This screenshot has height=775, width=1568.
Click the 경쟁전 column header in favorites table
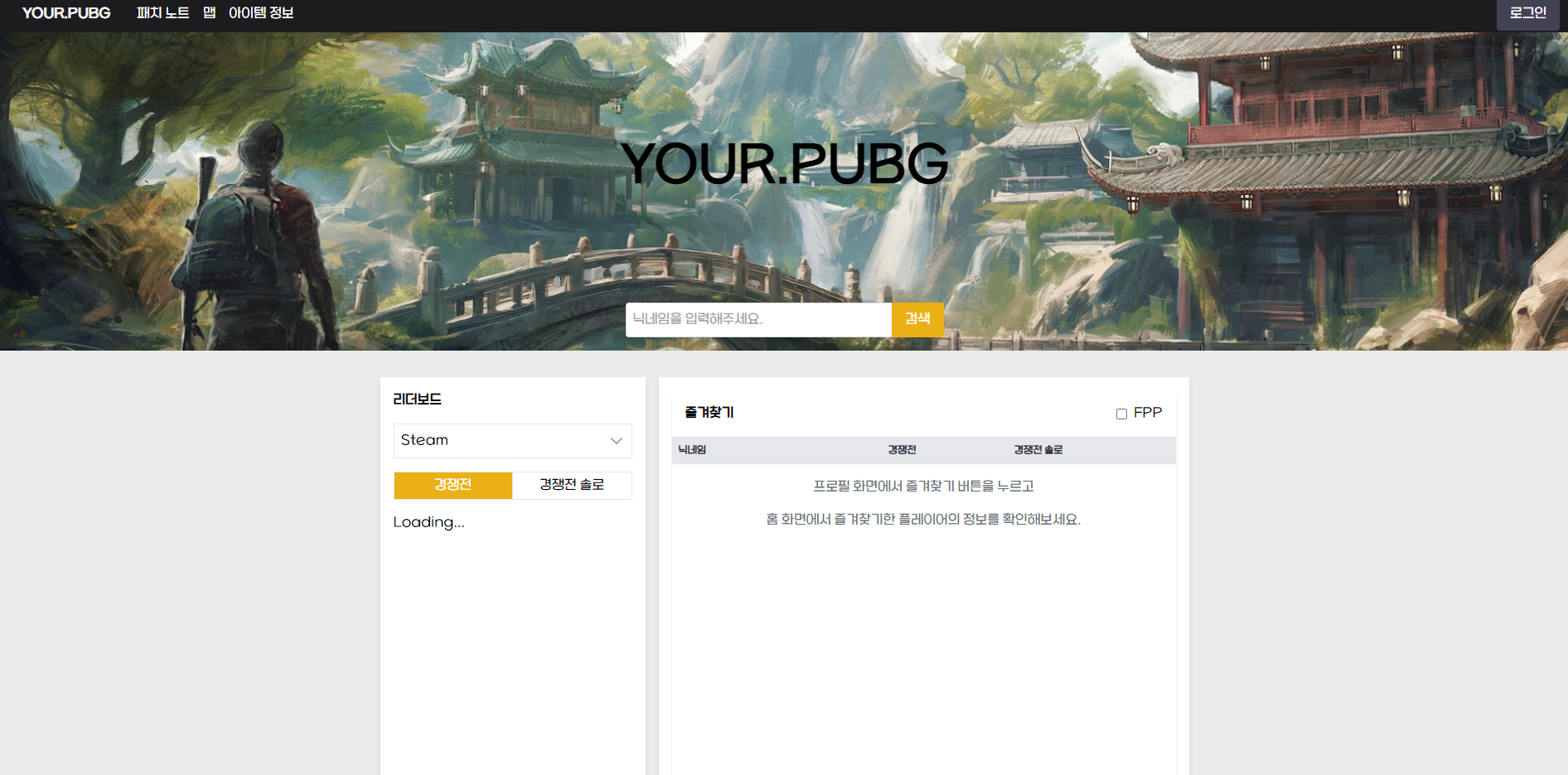(x=902, y=450)
